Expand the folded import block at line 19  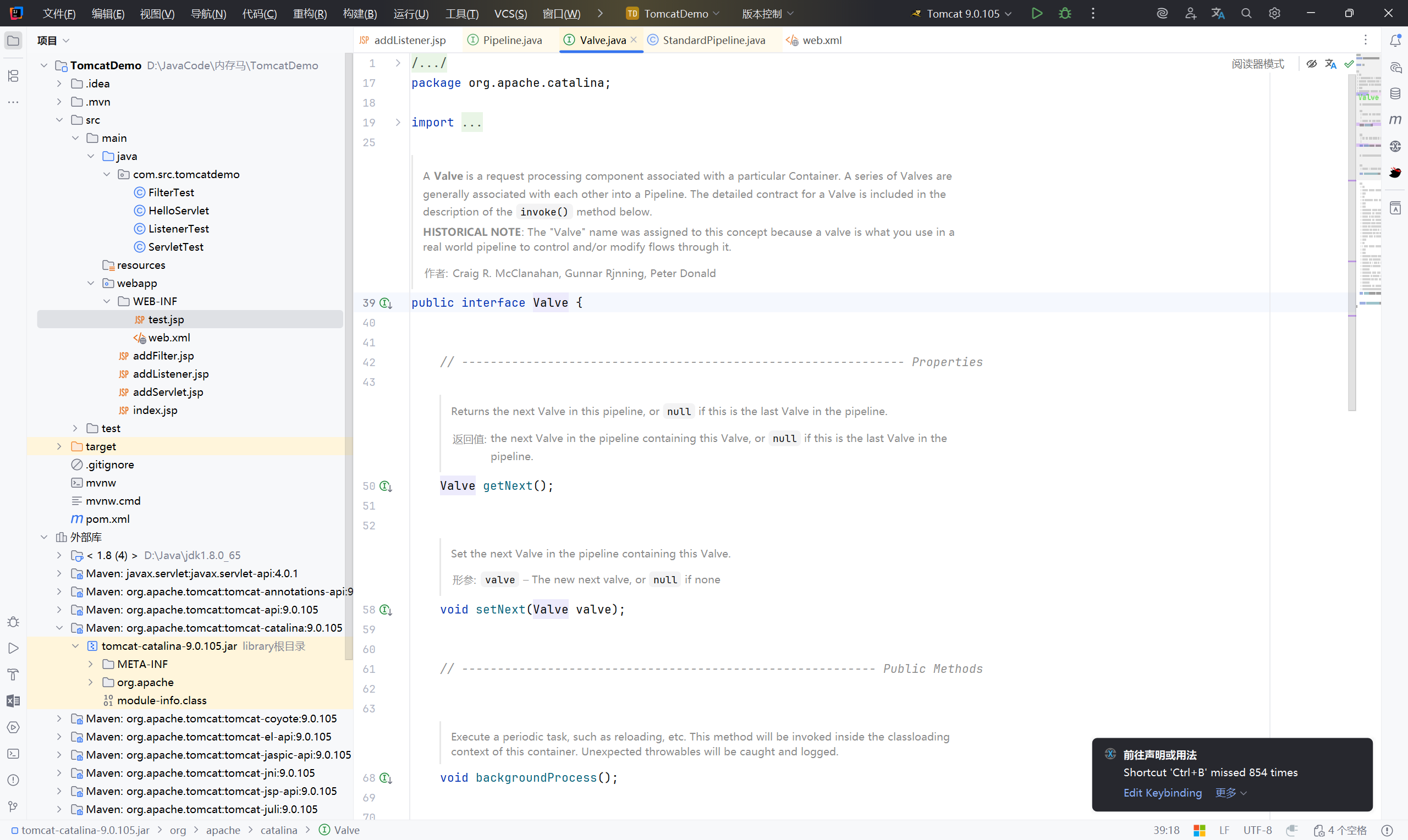click(398, 122)
